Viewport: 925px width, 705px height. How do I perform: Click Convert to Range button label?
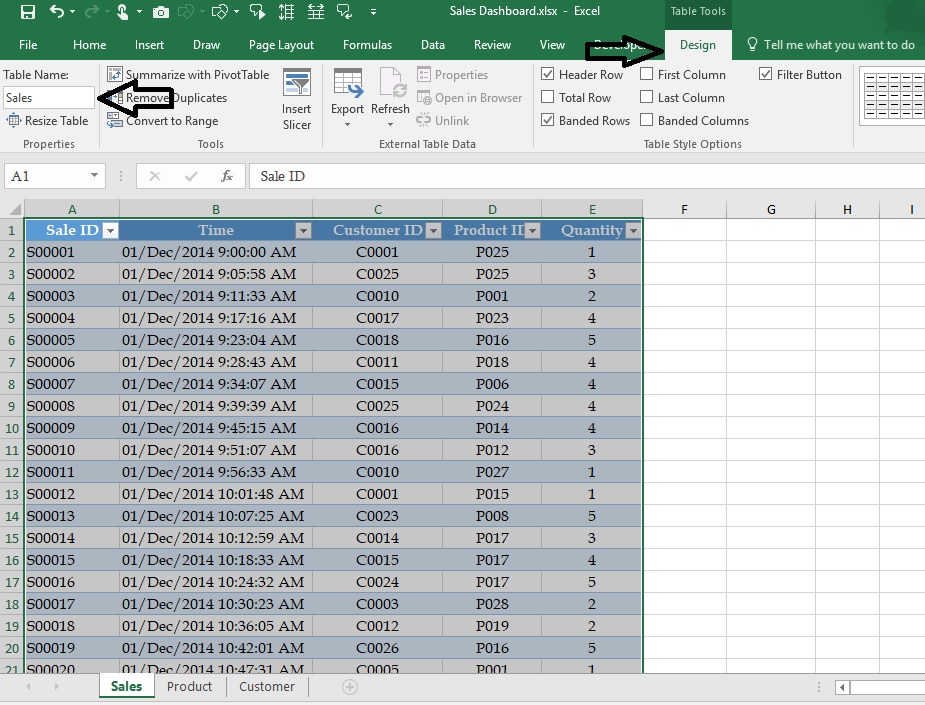pyautogui.click(x=172, y=121)
